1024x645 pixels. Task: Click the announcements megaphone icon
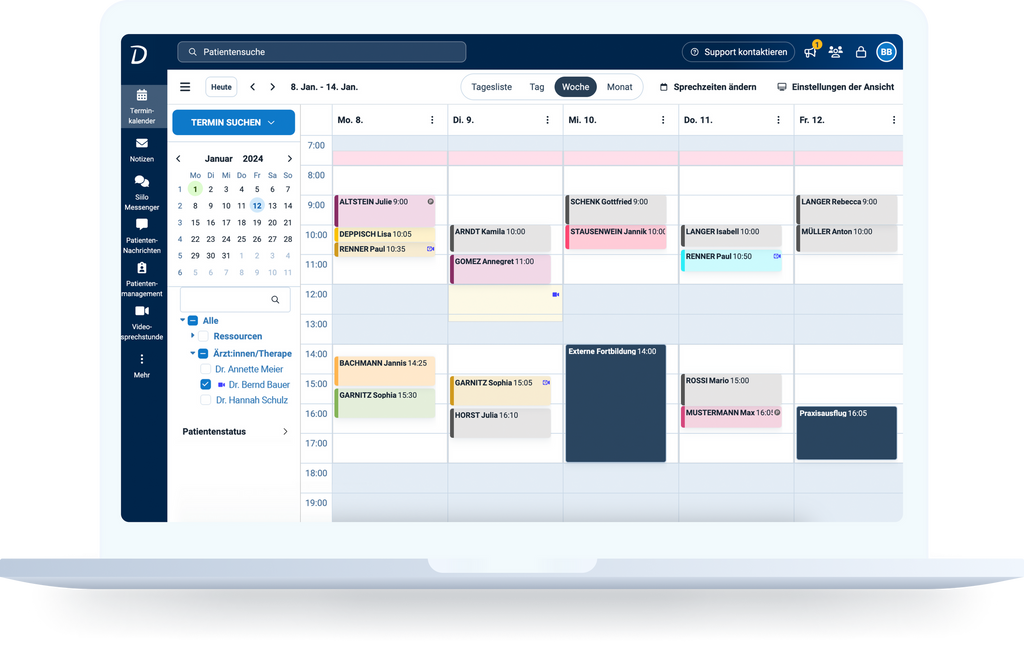[x=810, y=52]
